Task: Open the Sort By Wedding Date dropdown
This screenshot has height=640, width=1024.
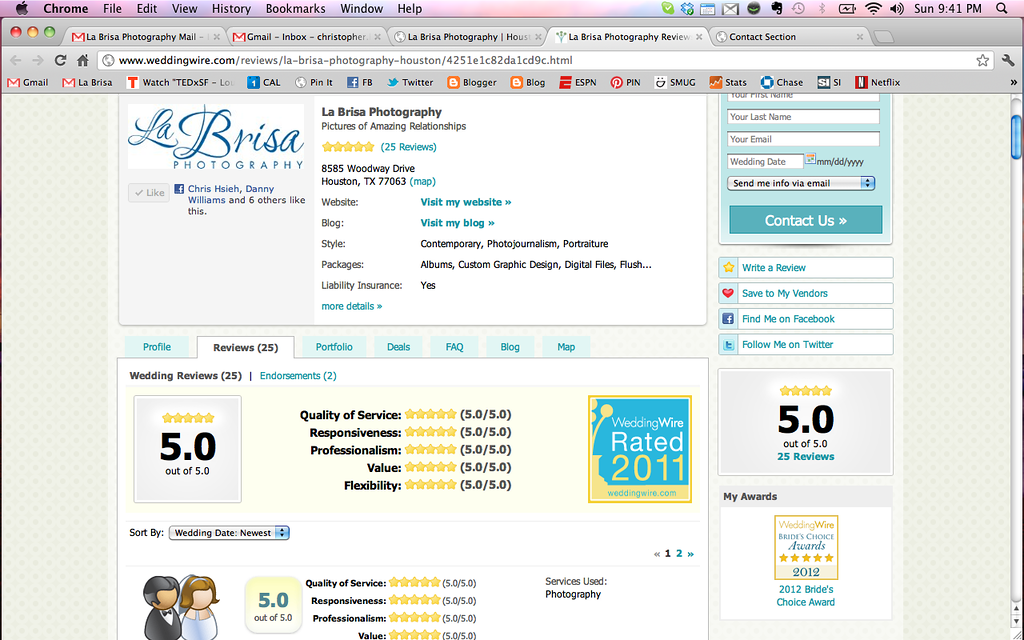Action: pos(229,533)
